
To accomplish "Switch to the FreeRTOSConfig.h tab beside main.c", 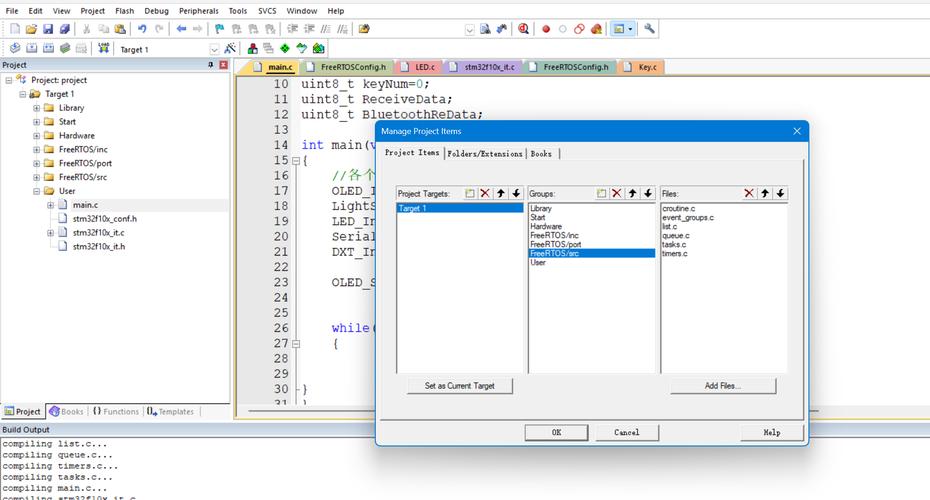I will (346, 67).
